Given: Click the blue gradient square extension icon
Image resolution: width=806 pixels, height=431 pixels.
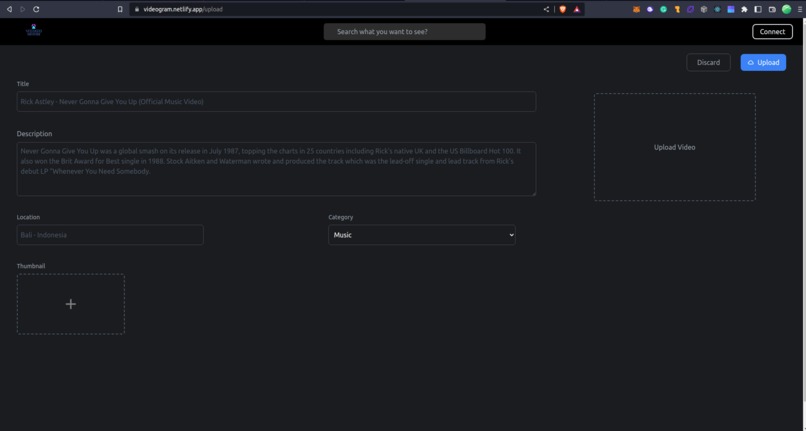Looking at the screenshot, I should tap(730, 9).
